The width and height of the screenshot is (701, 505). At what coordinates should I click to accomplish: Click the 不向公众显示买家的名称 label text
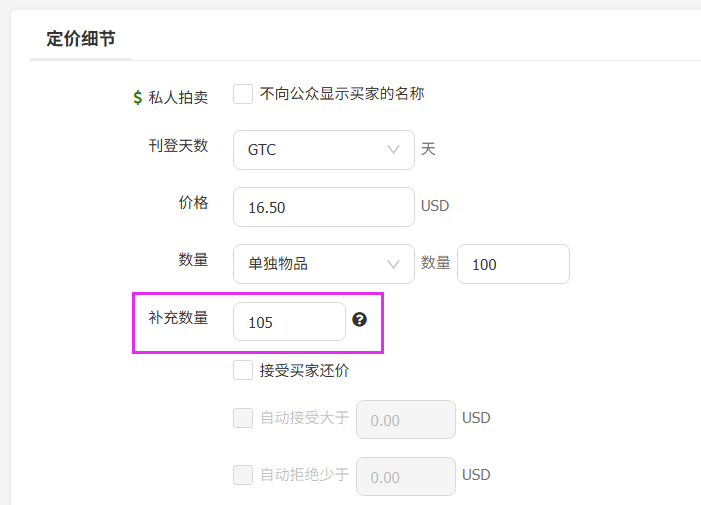[342, 94]
